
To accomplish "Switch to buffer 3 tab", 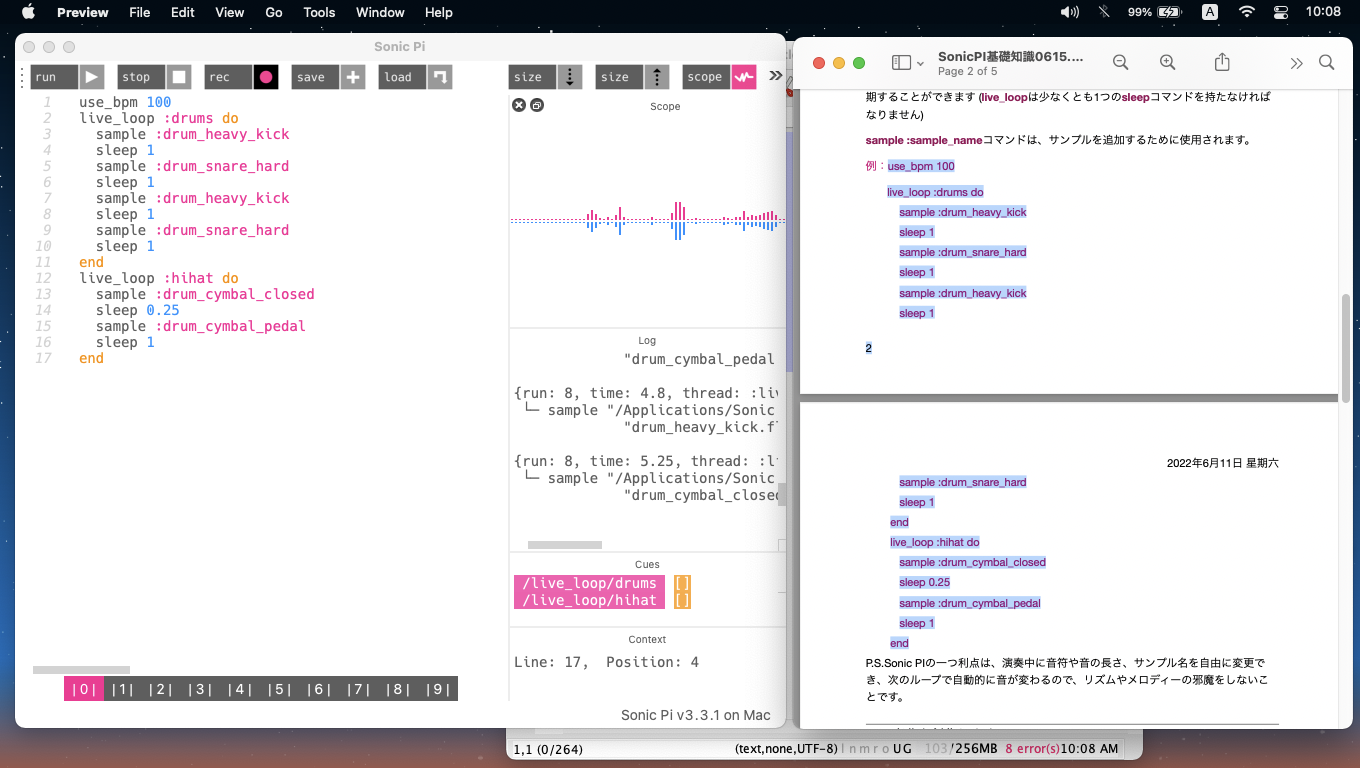I will click(200, 689).
